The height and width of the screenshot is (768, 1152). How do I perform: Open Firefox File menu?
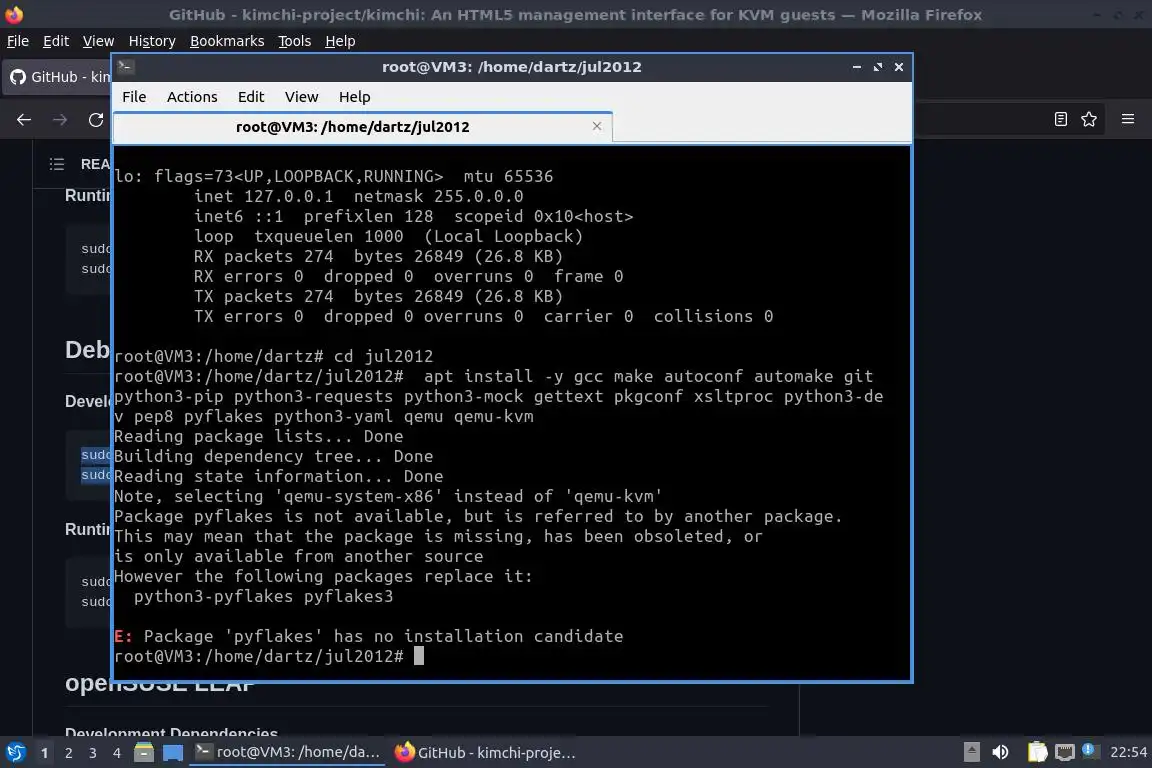pos(18,41)
